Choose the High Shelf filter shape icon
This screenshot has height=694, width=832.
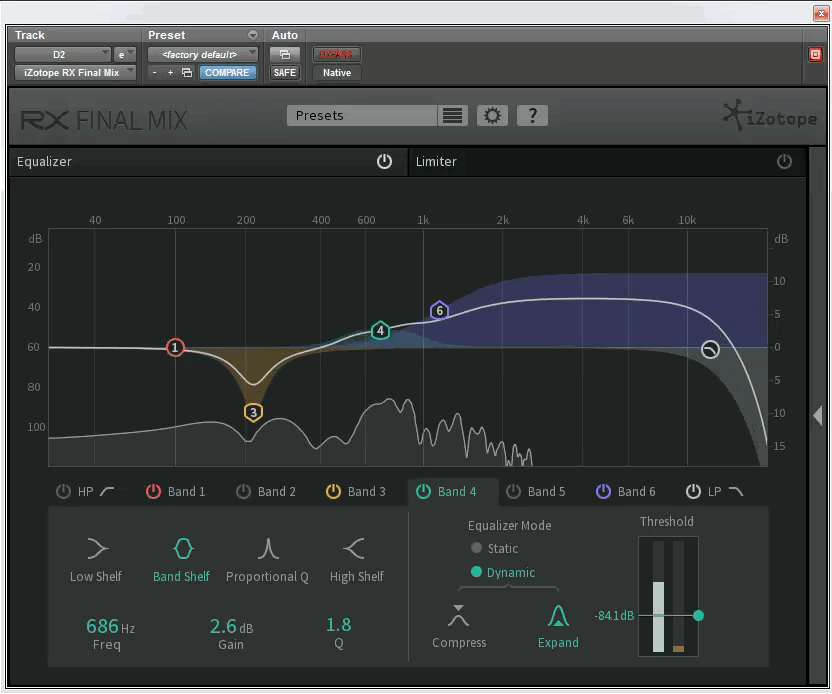point(354,549)
